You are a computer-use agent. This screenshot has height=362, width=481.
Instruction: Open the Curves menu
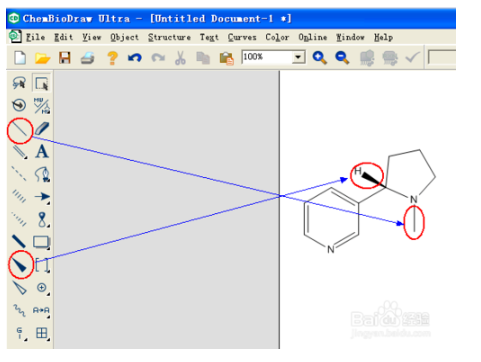pyautogui.click(x=242, y=37)
